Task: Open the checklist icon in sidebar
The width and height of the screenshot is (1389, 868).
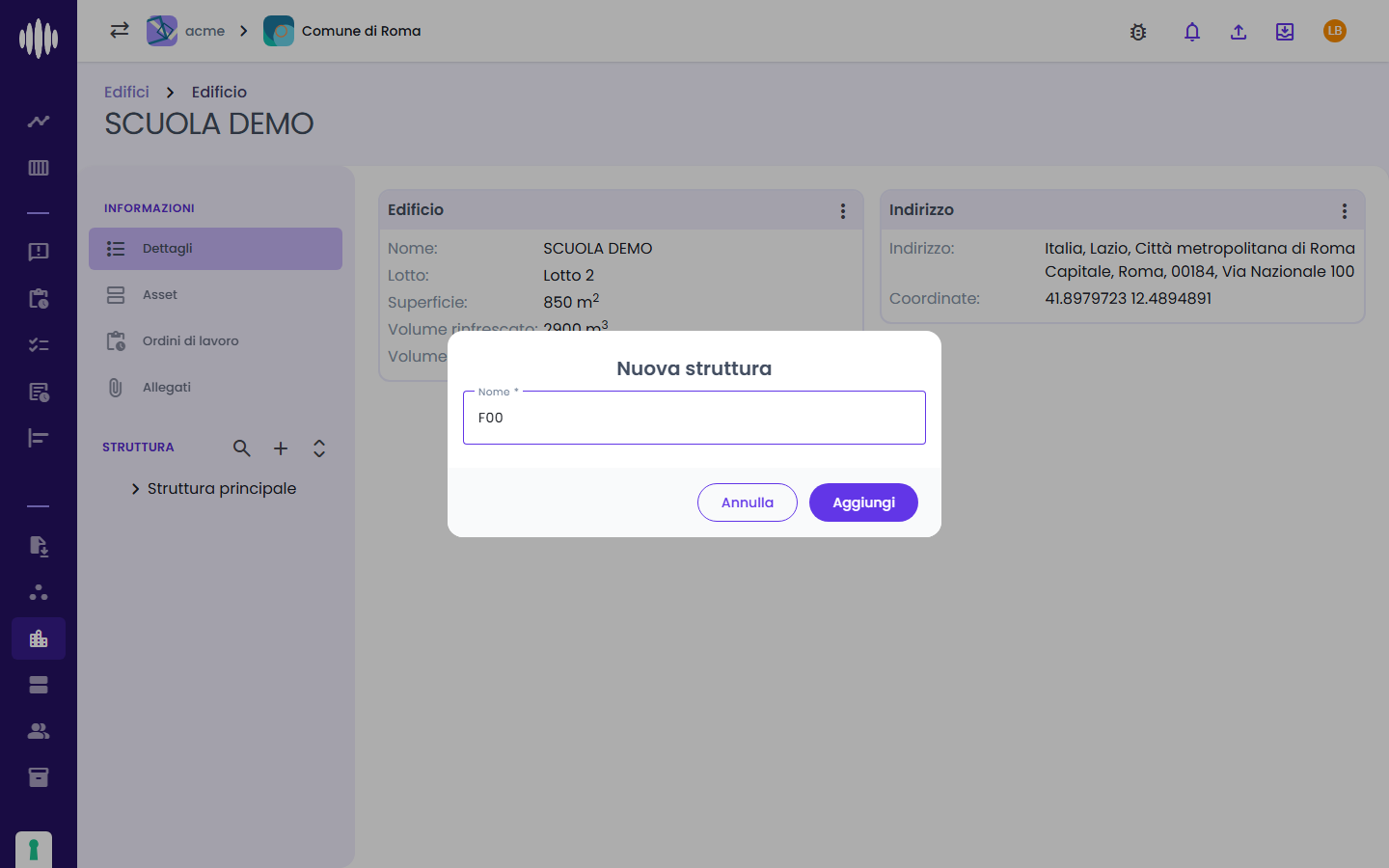Action: [x=39, y=344]
